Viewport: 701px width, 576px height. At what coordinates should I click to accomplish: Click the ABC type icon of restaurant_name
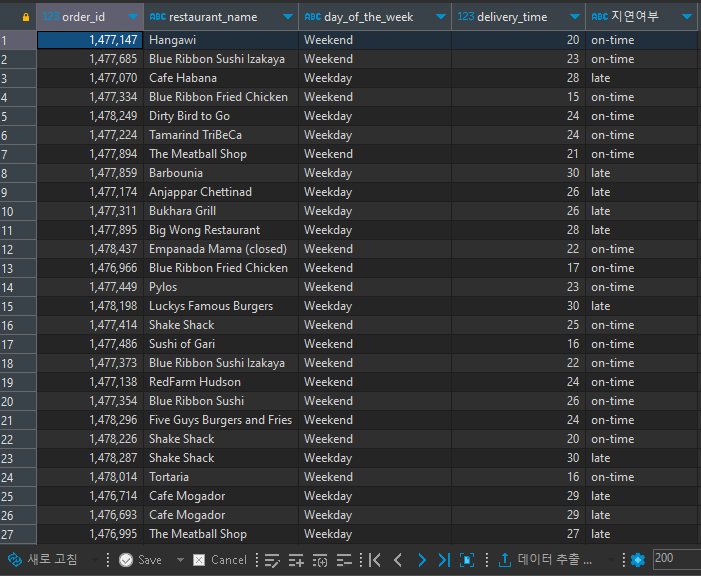tap(157, 17)
